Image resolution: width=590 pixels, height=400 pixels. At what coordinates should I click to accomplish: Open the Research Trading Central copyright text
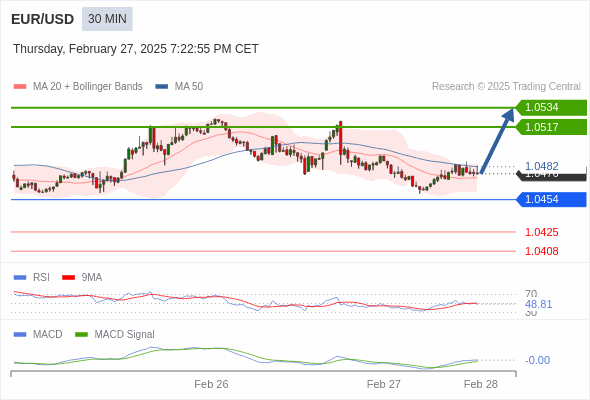coord(506,87)
